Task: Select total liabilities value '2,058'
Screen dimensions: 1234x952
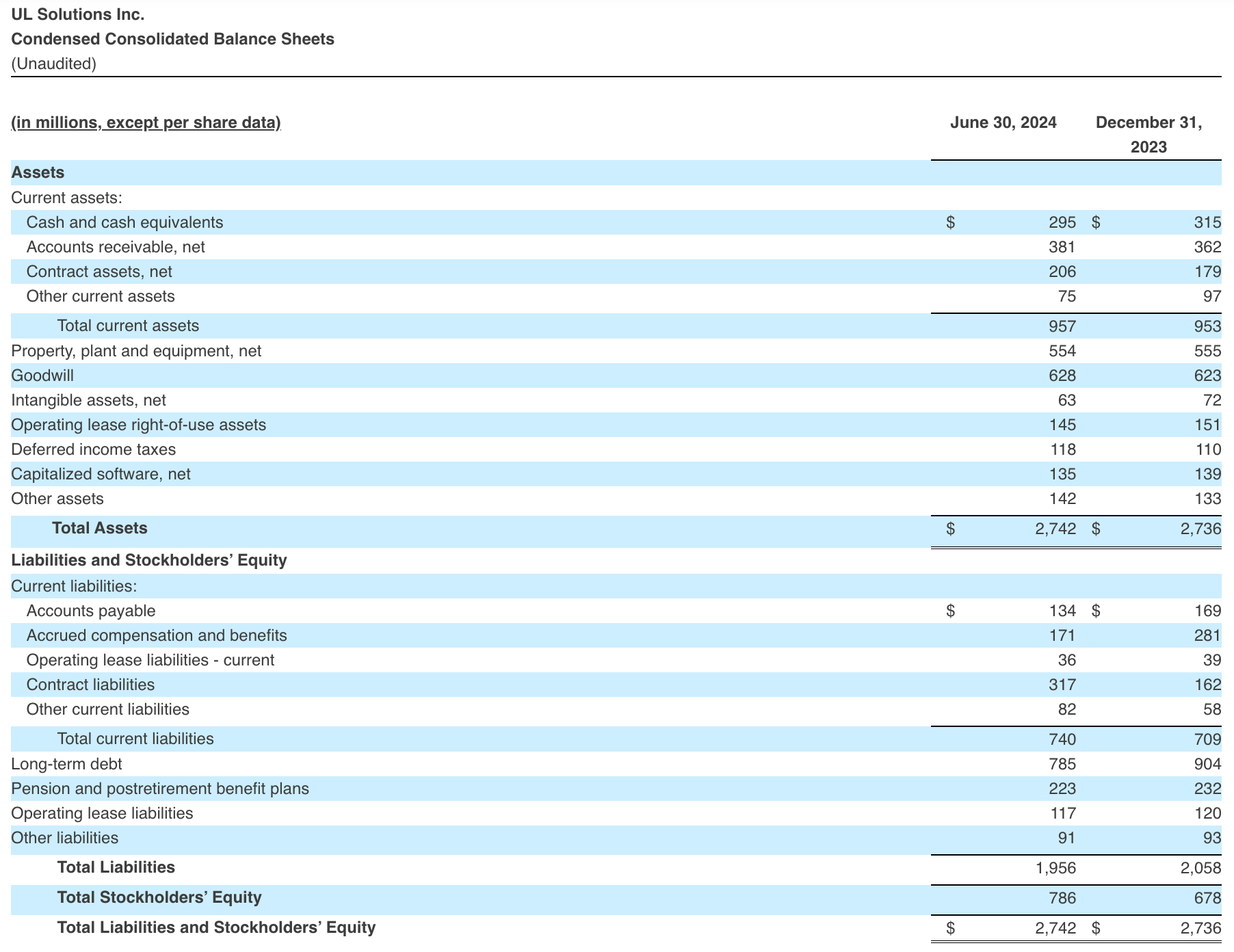Action: click(1201, 867)
